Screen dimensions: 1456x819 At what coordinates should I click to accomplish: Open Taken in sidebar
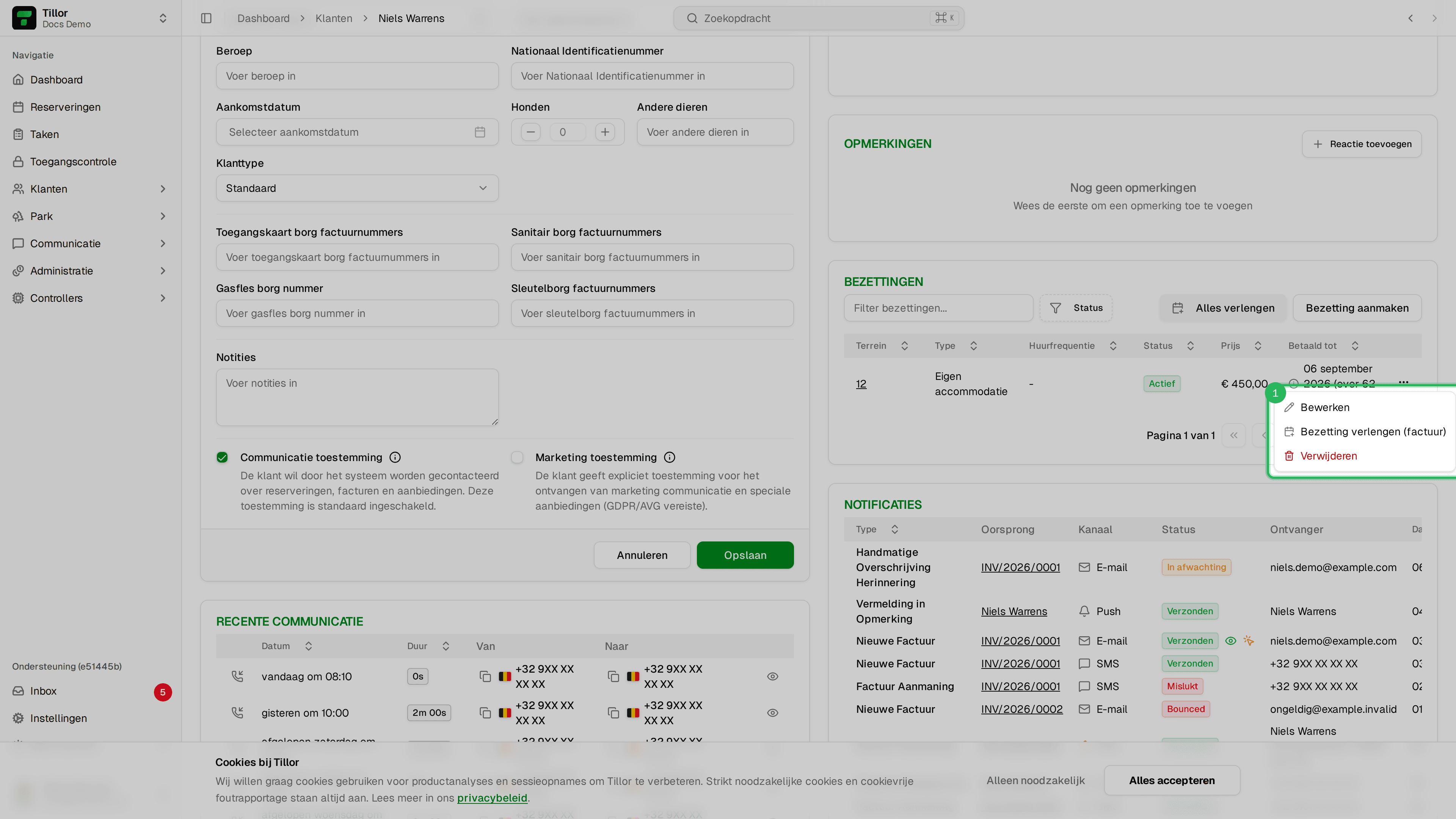pyautogui.click(x=91, y=134)
